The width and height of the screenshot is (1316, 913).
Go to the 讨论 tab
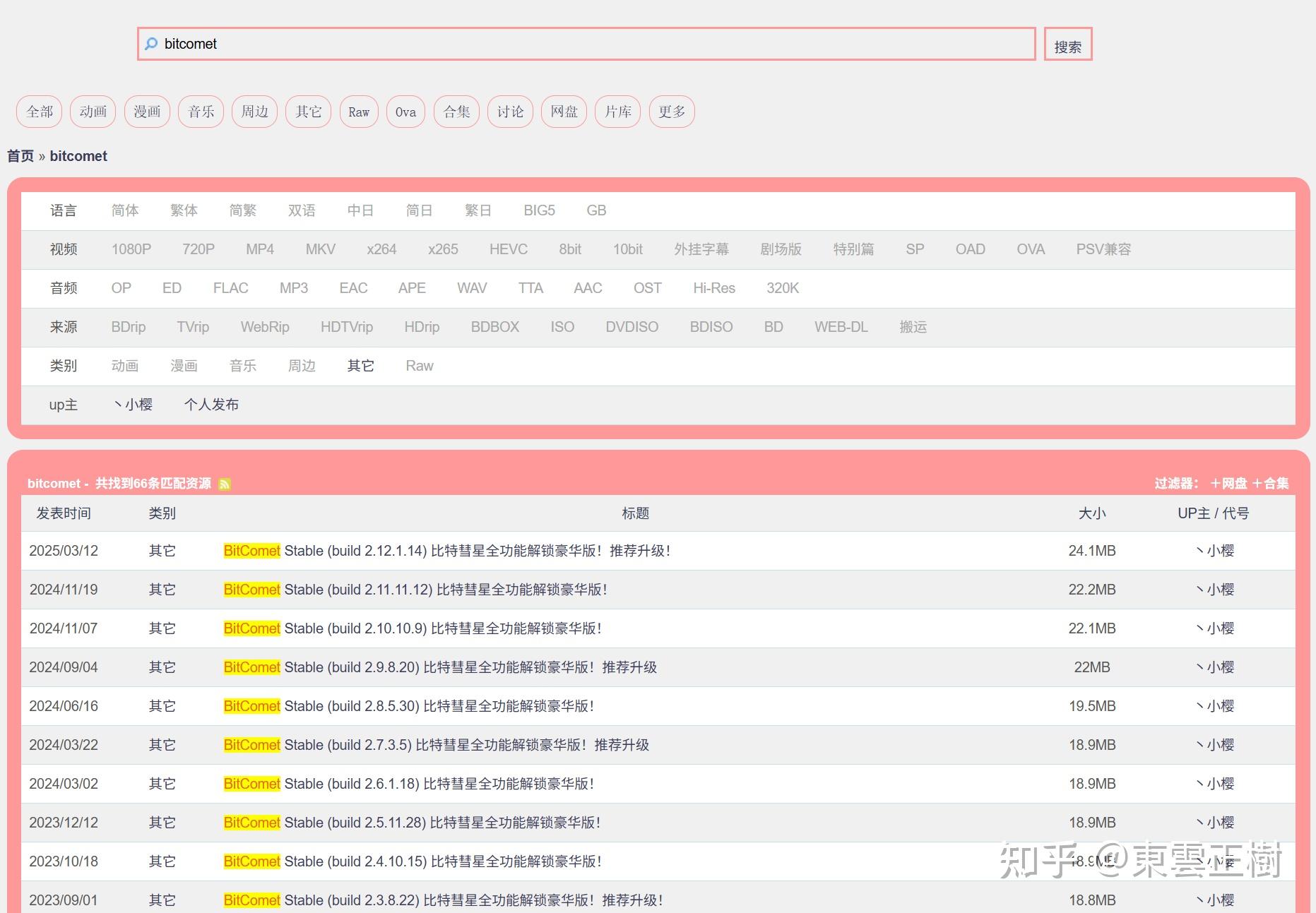511,112
